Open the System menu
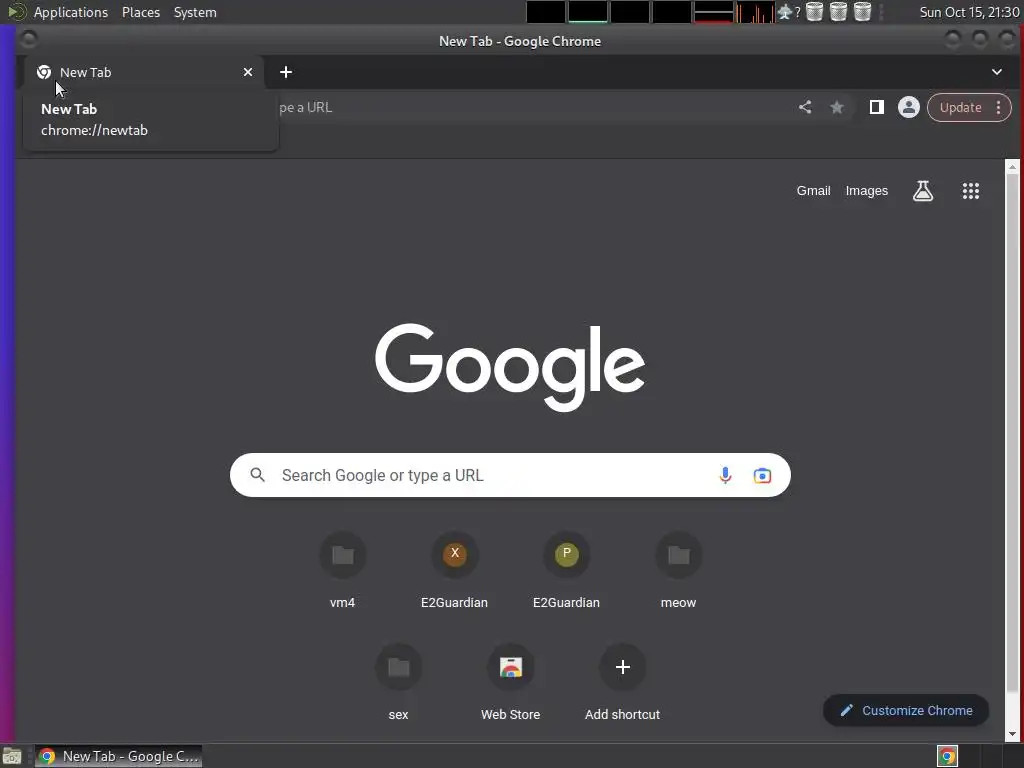 click(195, 12)
